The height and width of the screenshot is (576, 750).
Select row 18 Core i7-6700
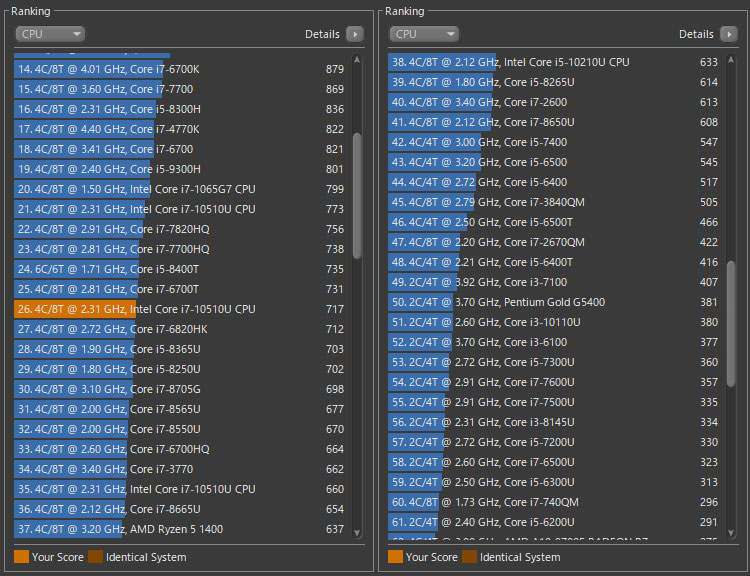point(181,149)
